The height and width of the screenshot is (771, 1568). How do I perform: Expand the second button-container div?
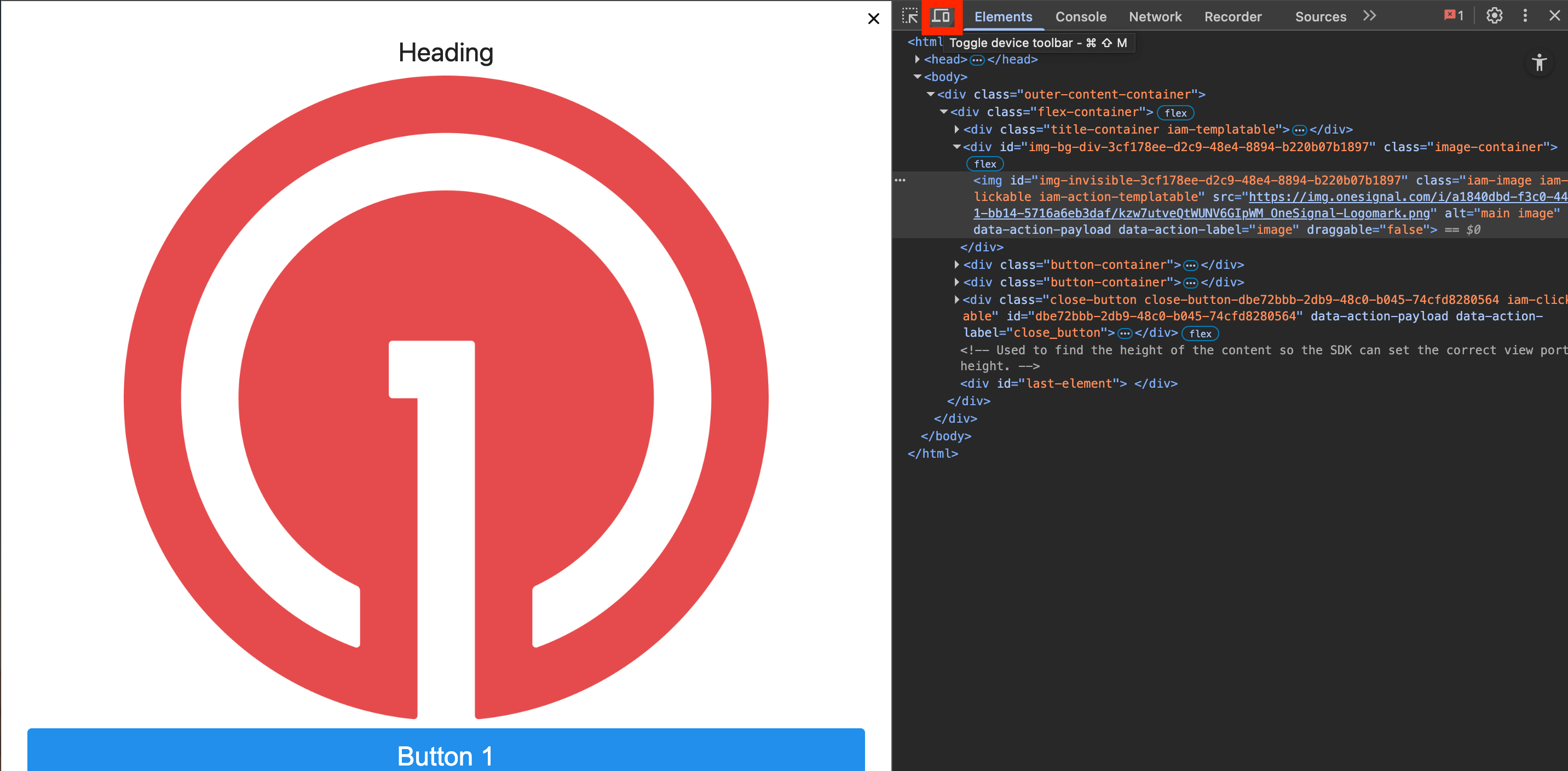[x=956, y=282]
